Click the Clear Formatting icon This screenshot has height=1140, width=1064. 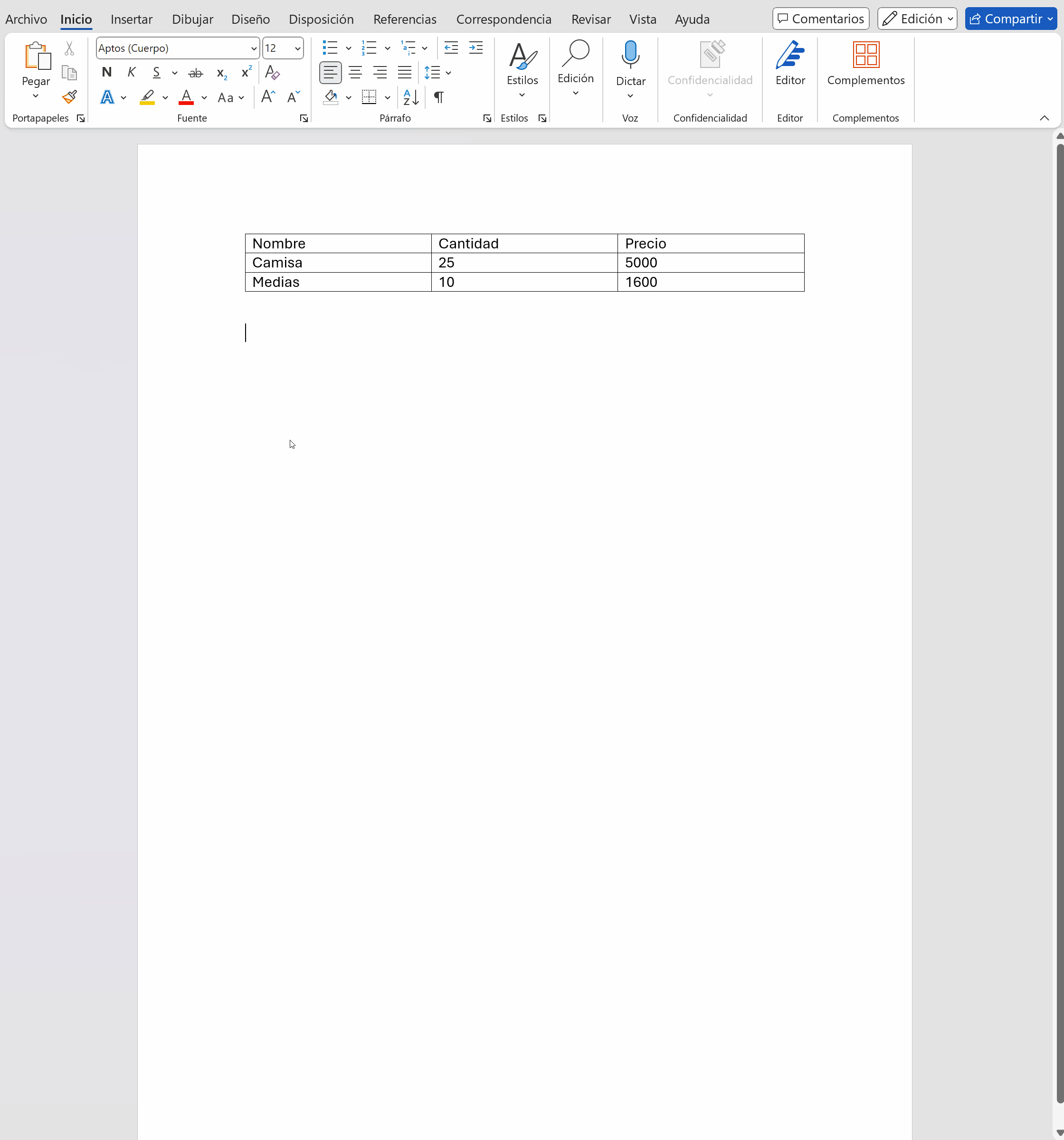click(272, 73)
